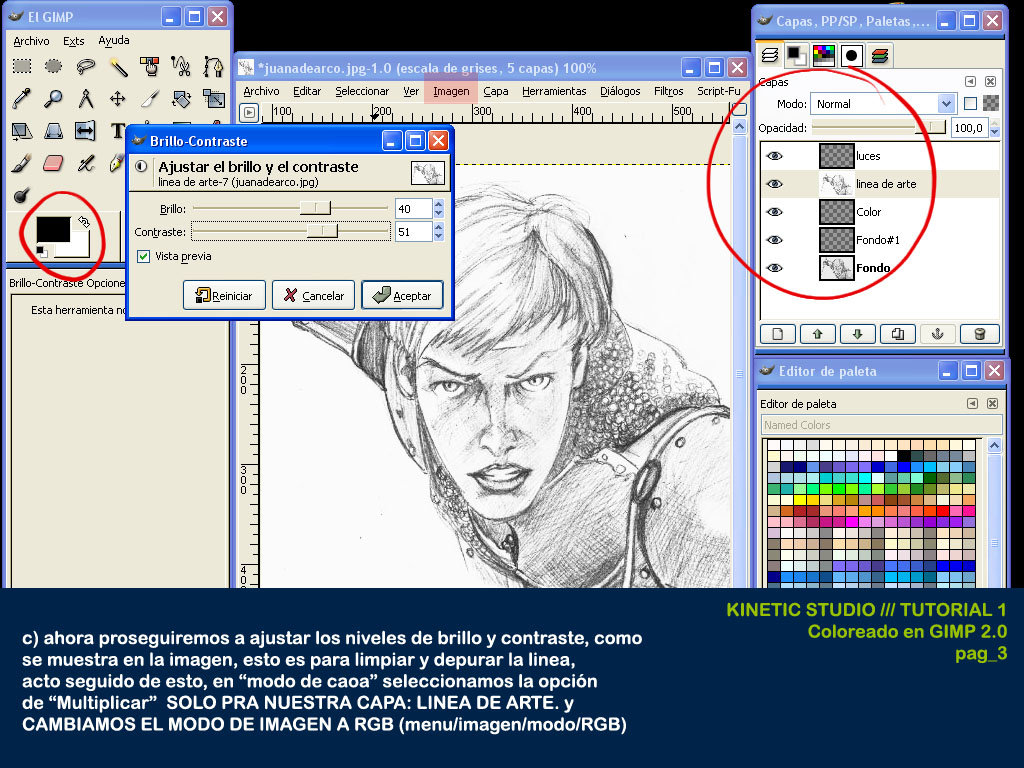Viewport: 1024px width, 768px height.
Task: Create a new layer in Capas panel
Action: coord(778,334)
